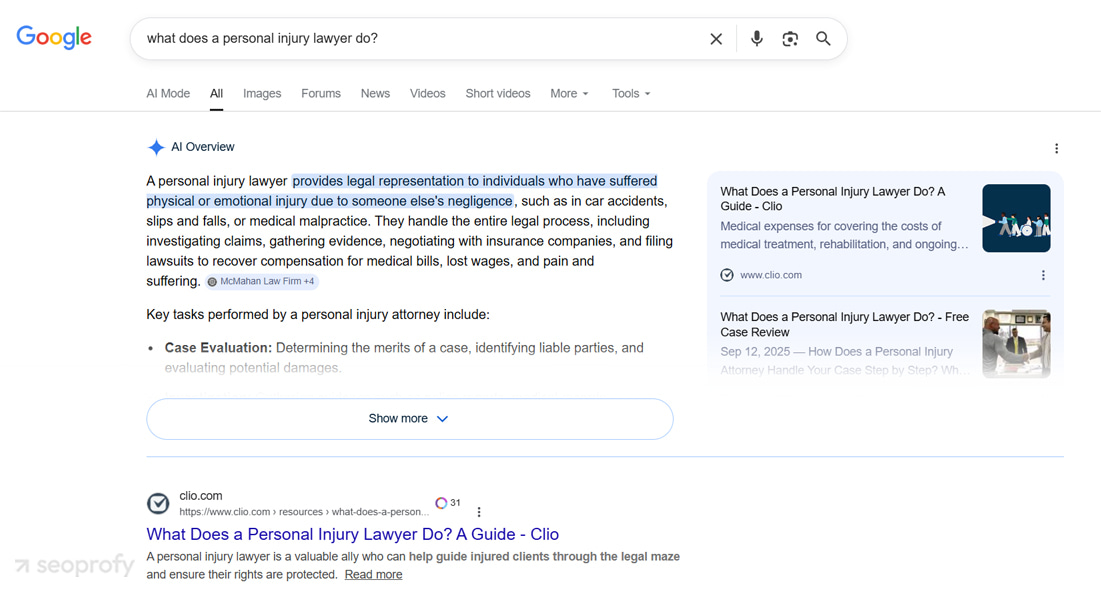
Task: Click the clio.com site name above the result
Action: tap(201, 496)
